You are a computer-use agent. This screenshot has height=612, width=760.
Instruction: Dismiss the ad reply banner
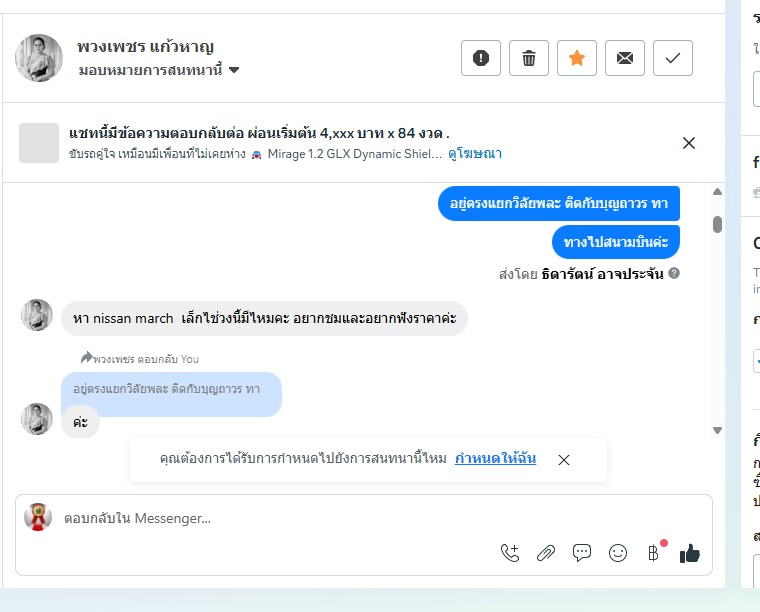click(x=689, y=143)
